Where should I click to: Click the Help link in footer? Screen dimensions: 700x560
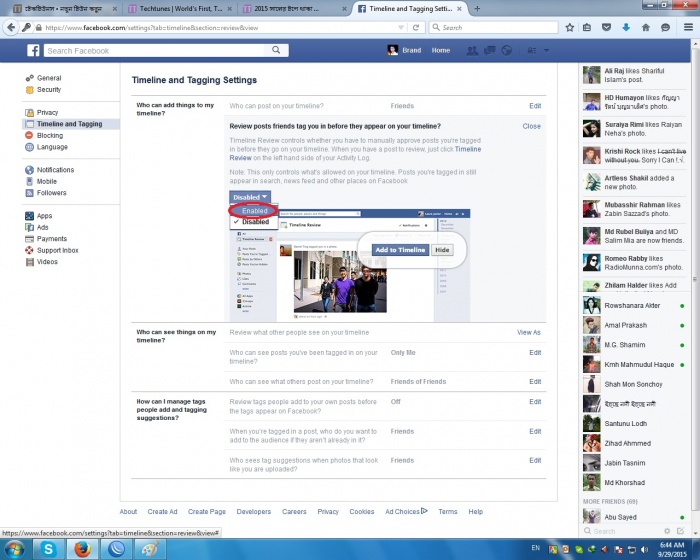point(475,512)
